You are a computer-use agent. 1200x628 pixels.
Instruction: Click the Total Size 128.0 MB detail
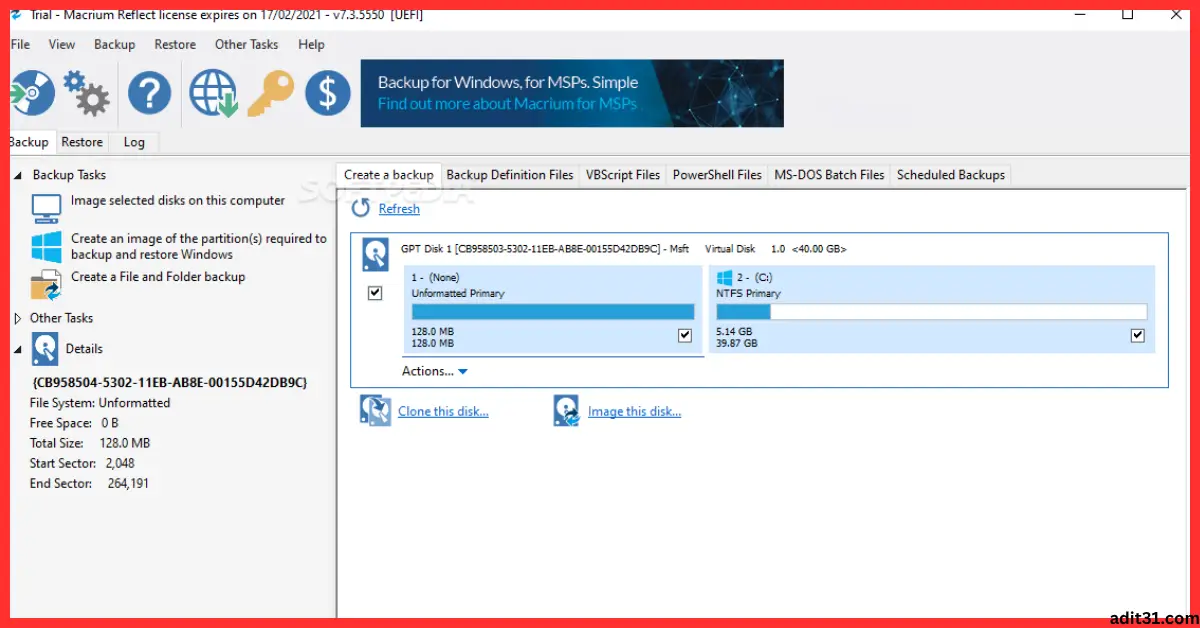point(90,443)
